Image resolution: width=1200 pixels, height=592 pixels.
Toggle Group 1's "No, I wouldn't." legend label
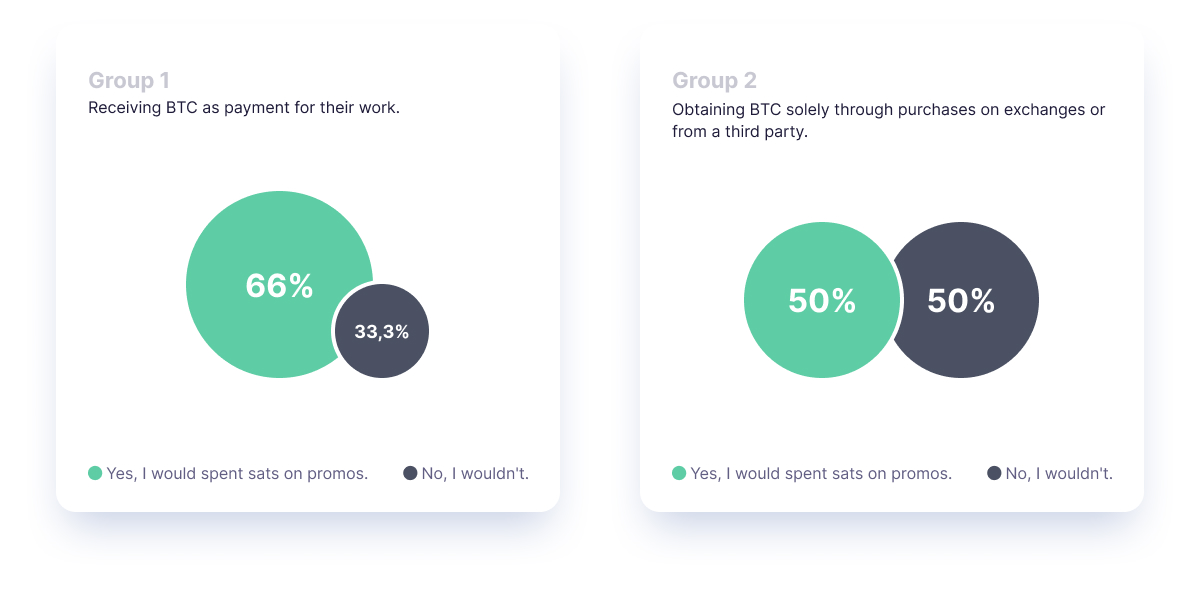tap(475, 473)
